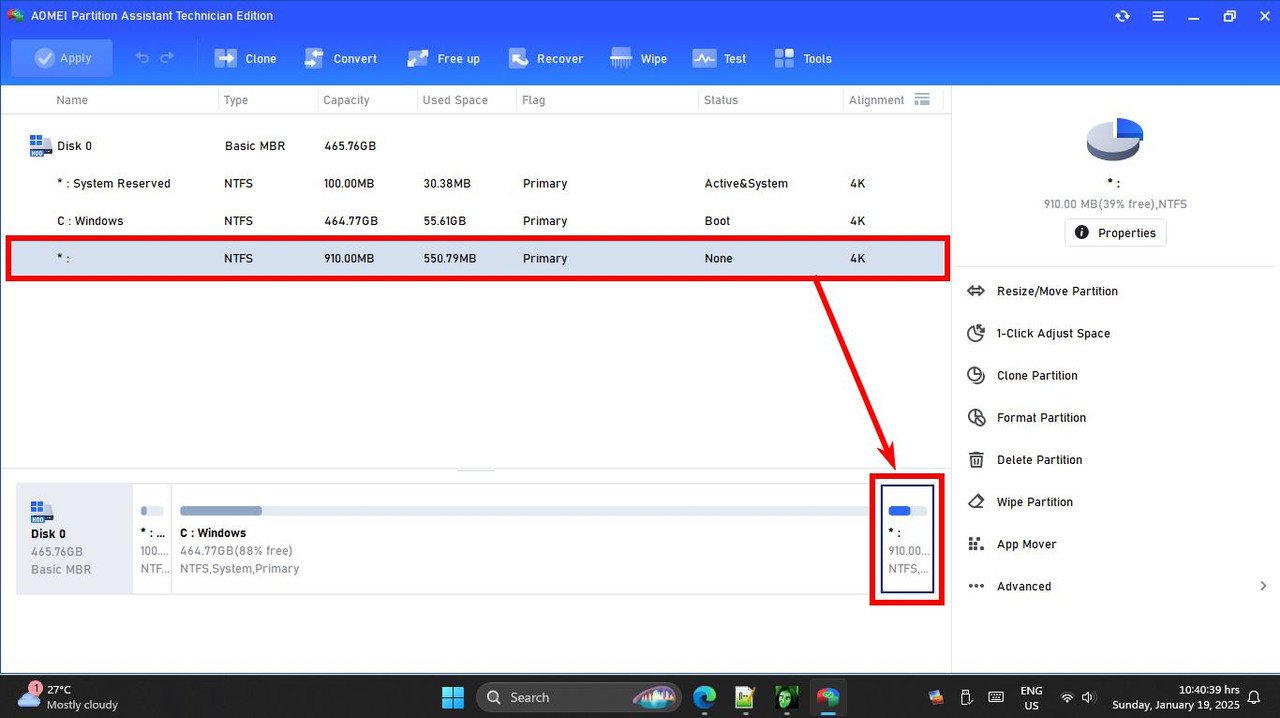Select the Convert toolbar icon

point(340,58)
